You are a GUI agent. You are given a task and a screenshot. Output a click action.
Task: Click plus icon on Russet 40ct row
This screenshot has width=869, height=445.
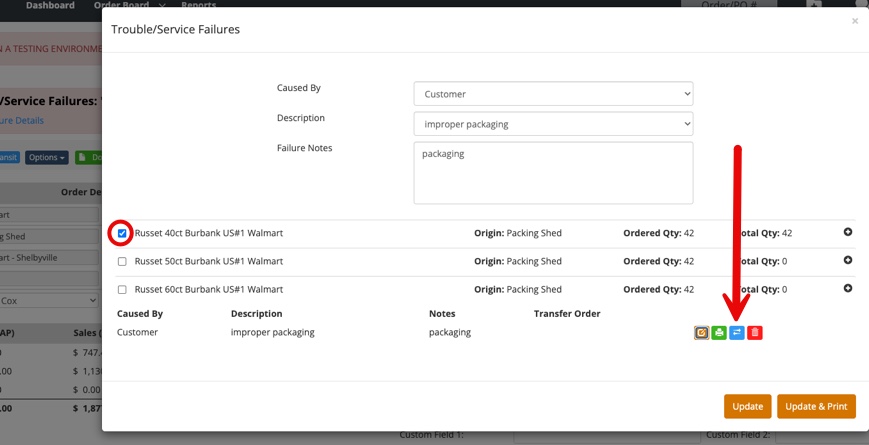point(848,232)
